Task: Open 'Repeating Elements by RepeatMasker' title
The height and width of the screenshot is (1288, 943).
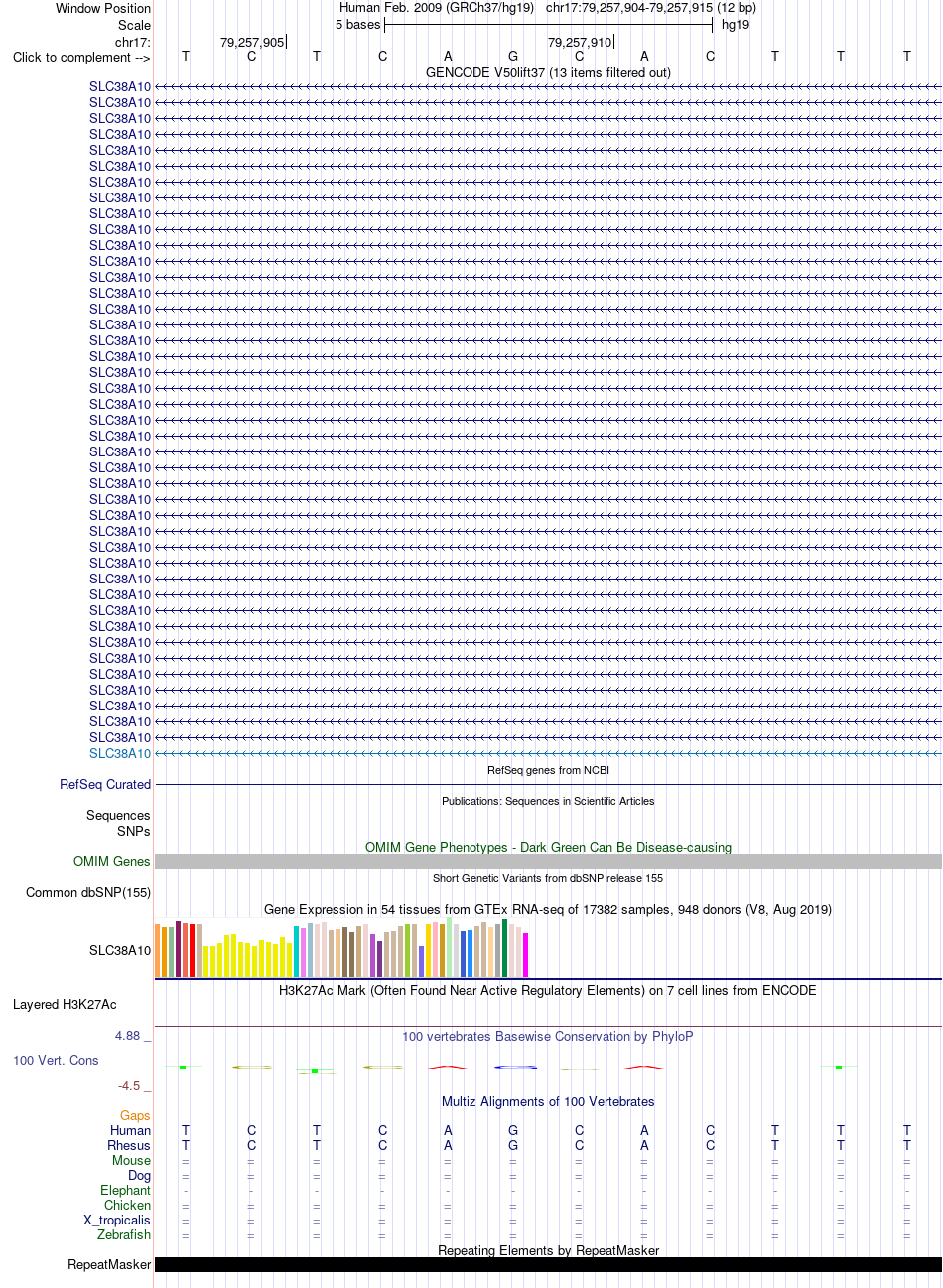Action: tap(548, 1250)
